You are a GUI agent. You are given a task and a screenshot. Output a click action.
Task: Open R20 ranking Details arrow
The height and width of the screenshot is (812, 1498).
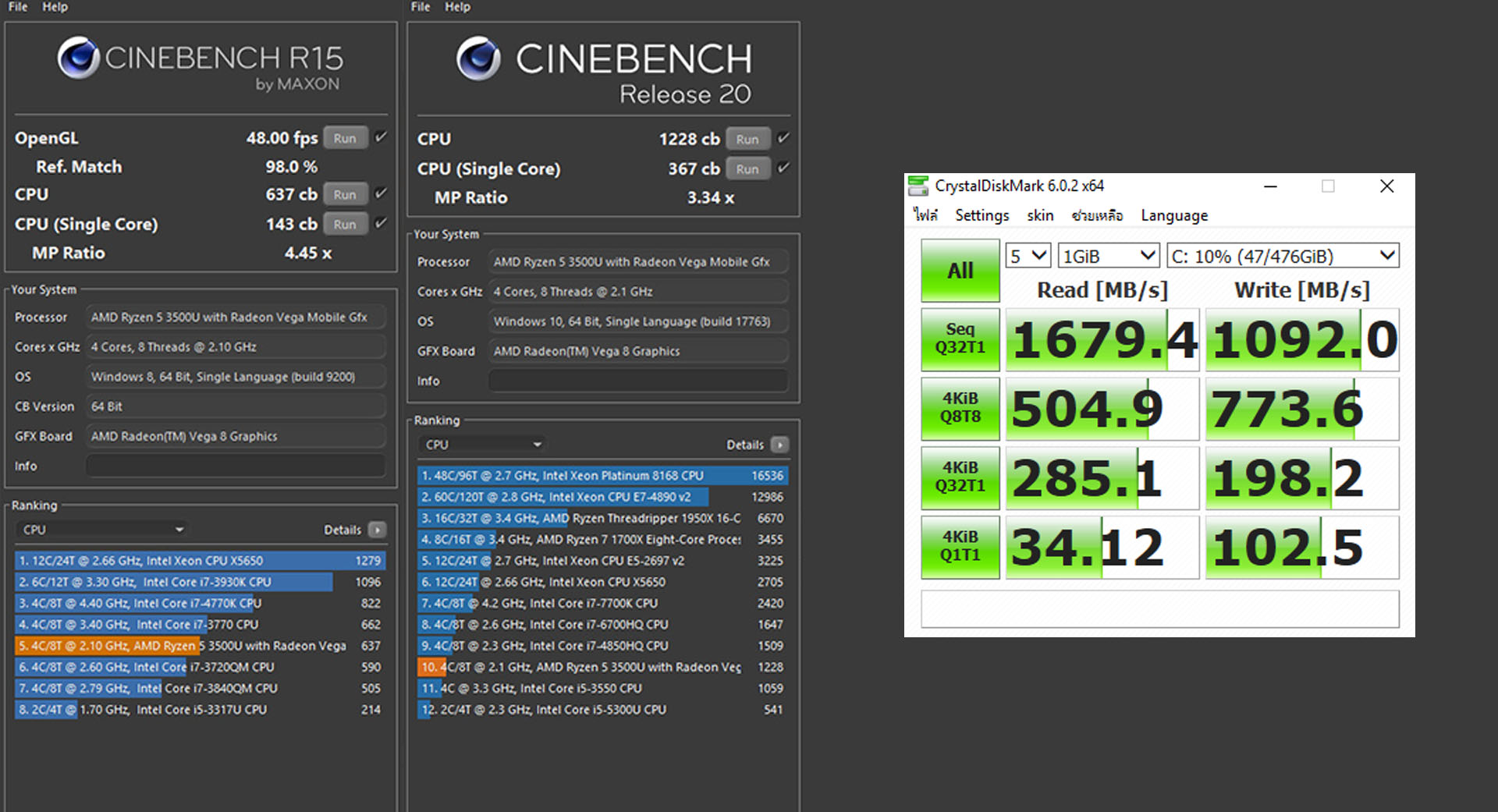[x=779, y=445]
